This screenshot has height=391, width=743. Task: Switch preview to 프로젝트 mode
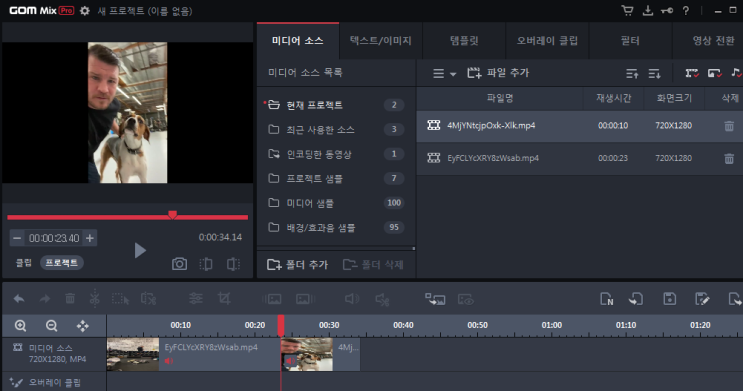coord(62,263)
